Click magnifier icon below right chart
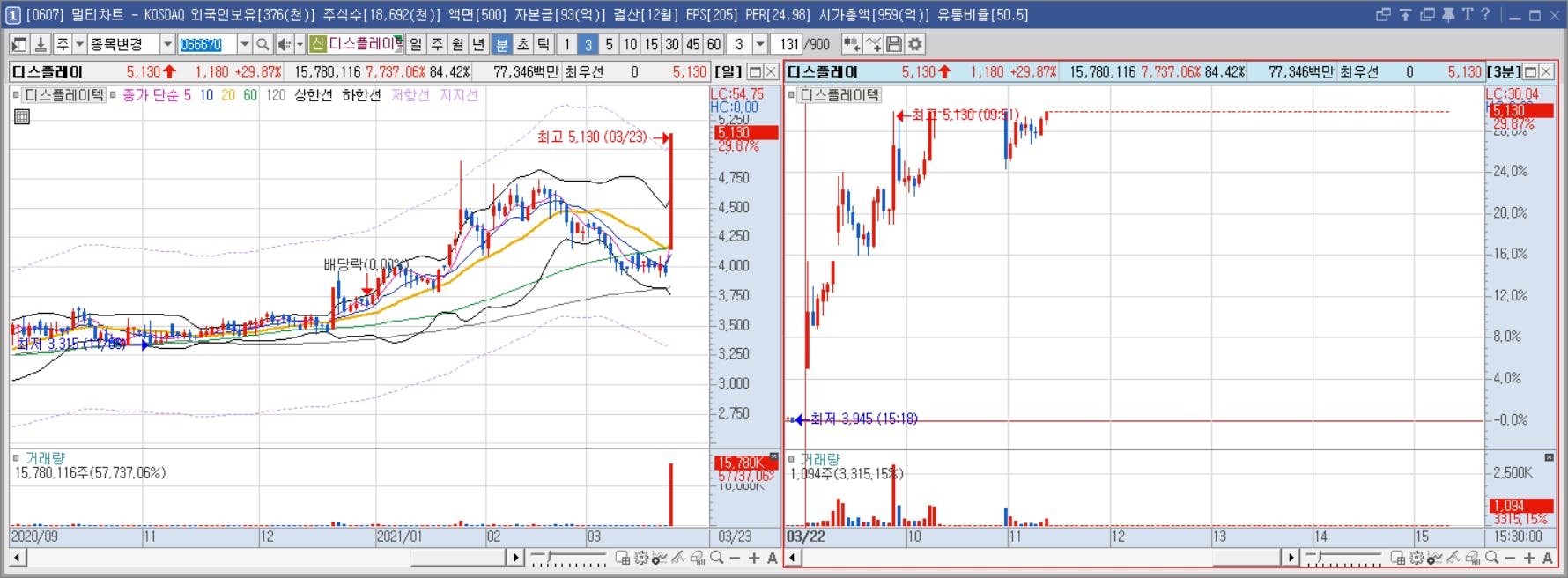1568x578 pixels. point(1491,558)
